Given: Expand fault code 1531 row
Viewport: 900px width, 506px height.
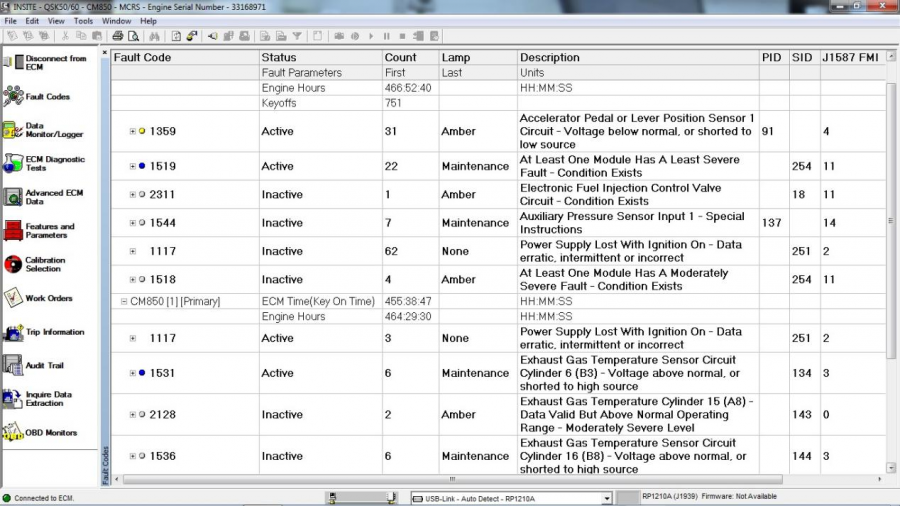Looking at the screenshot, I should click(x=133, y=373).
